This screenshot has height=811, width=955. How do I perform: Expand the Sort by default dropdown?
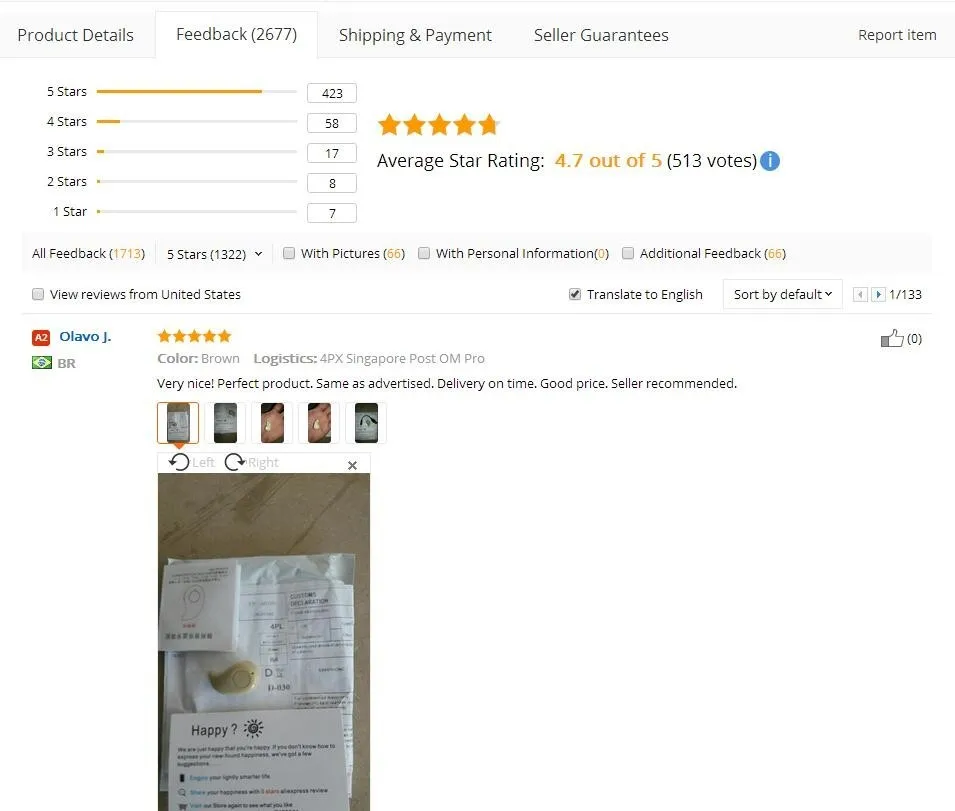click(783, 295)
